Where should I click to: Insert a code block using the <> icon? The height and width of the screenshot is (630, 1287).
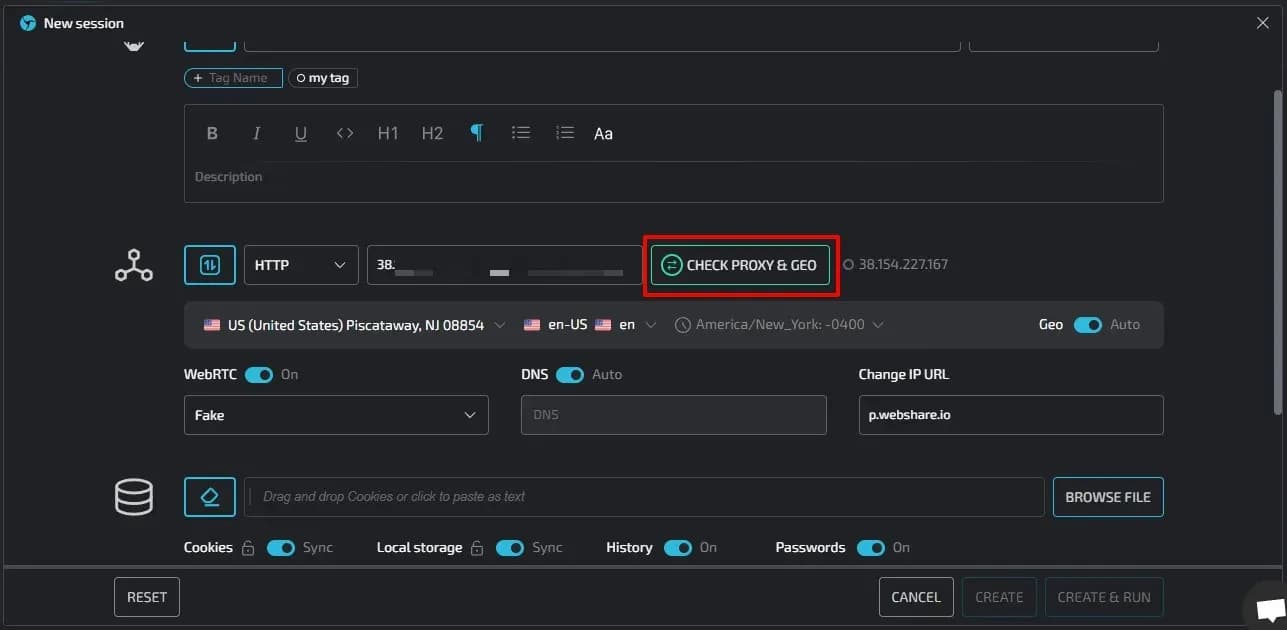[344, 132]
